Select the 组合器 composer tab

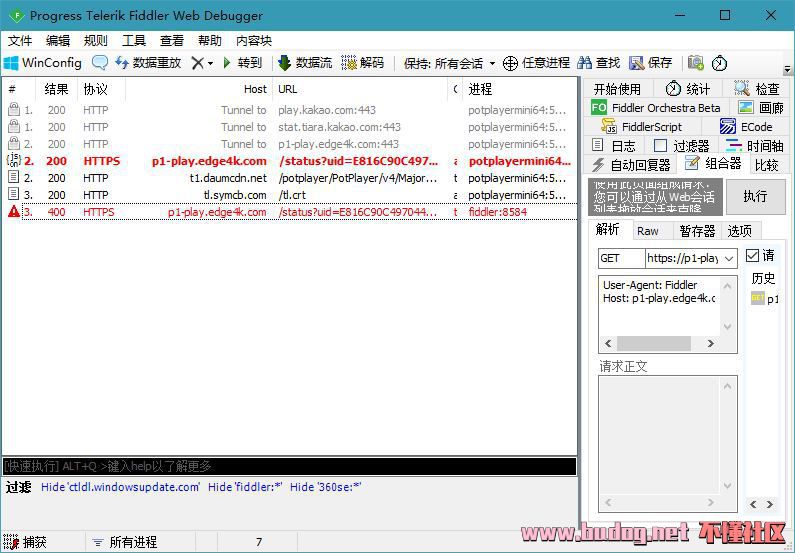712,163
